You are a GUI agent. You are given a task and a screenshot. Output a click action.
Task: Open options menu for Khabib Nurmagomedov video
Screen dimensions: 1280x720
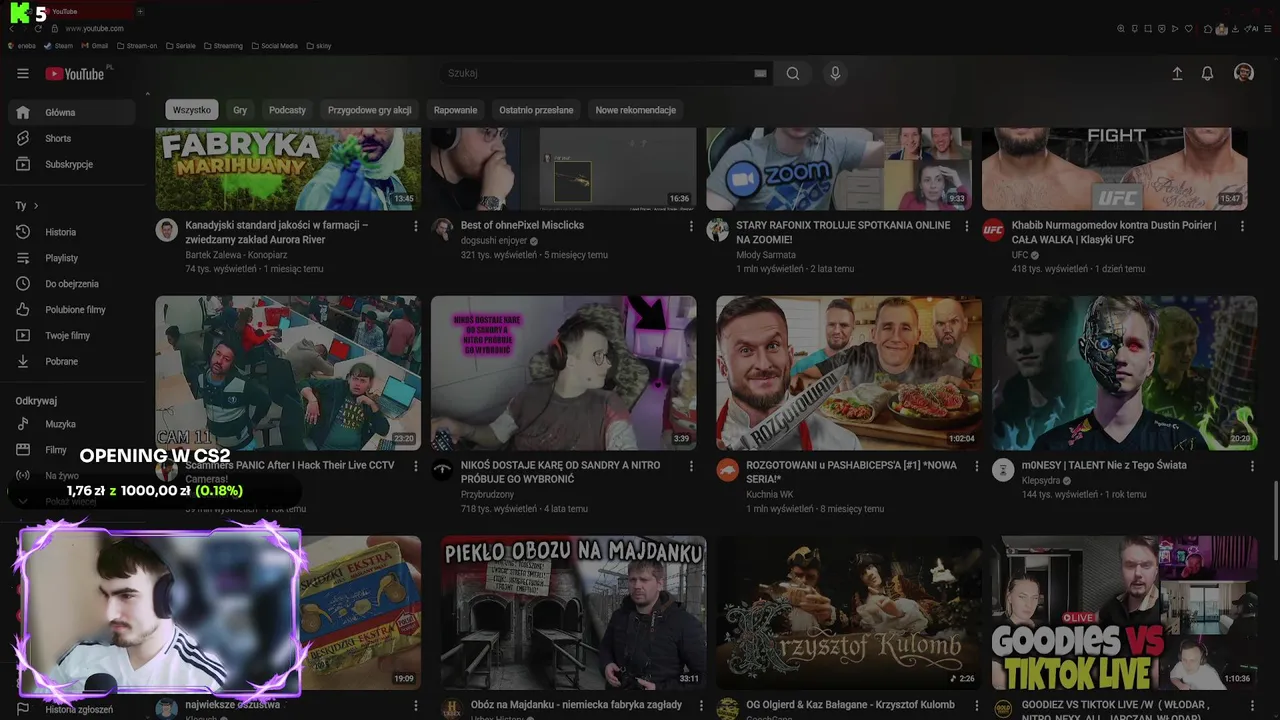click(1242, 227)
